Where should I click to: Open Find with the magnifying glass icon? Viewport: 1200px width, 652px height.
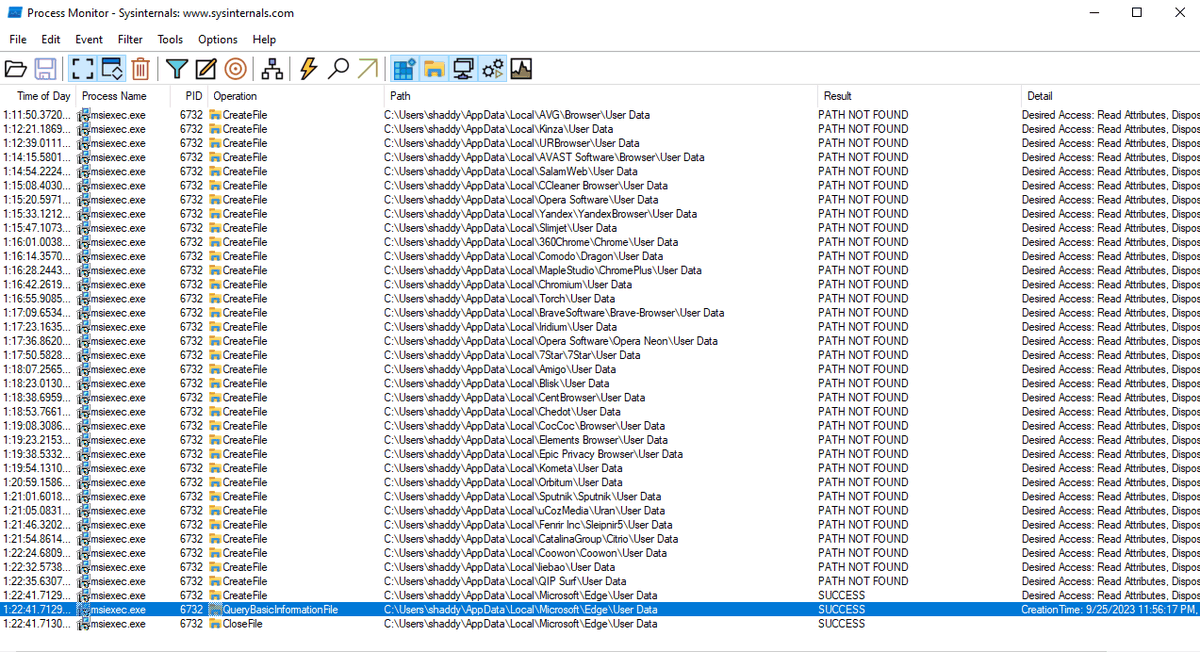[338, 69]
